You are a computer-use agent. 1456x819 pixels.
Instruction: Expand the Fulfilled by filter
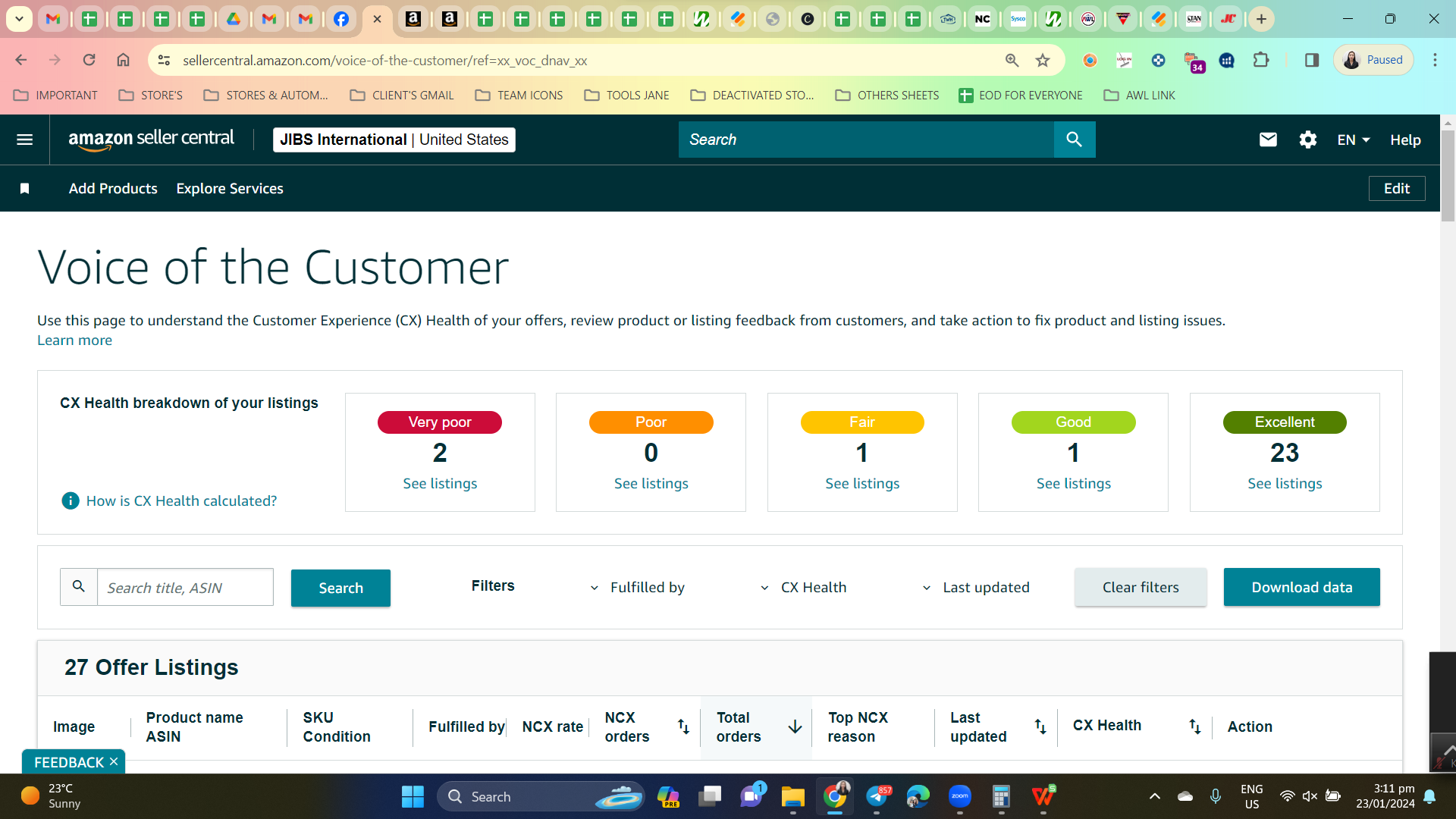coord(638,588)
